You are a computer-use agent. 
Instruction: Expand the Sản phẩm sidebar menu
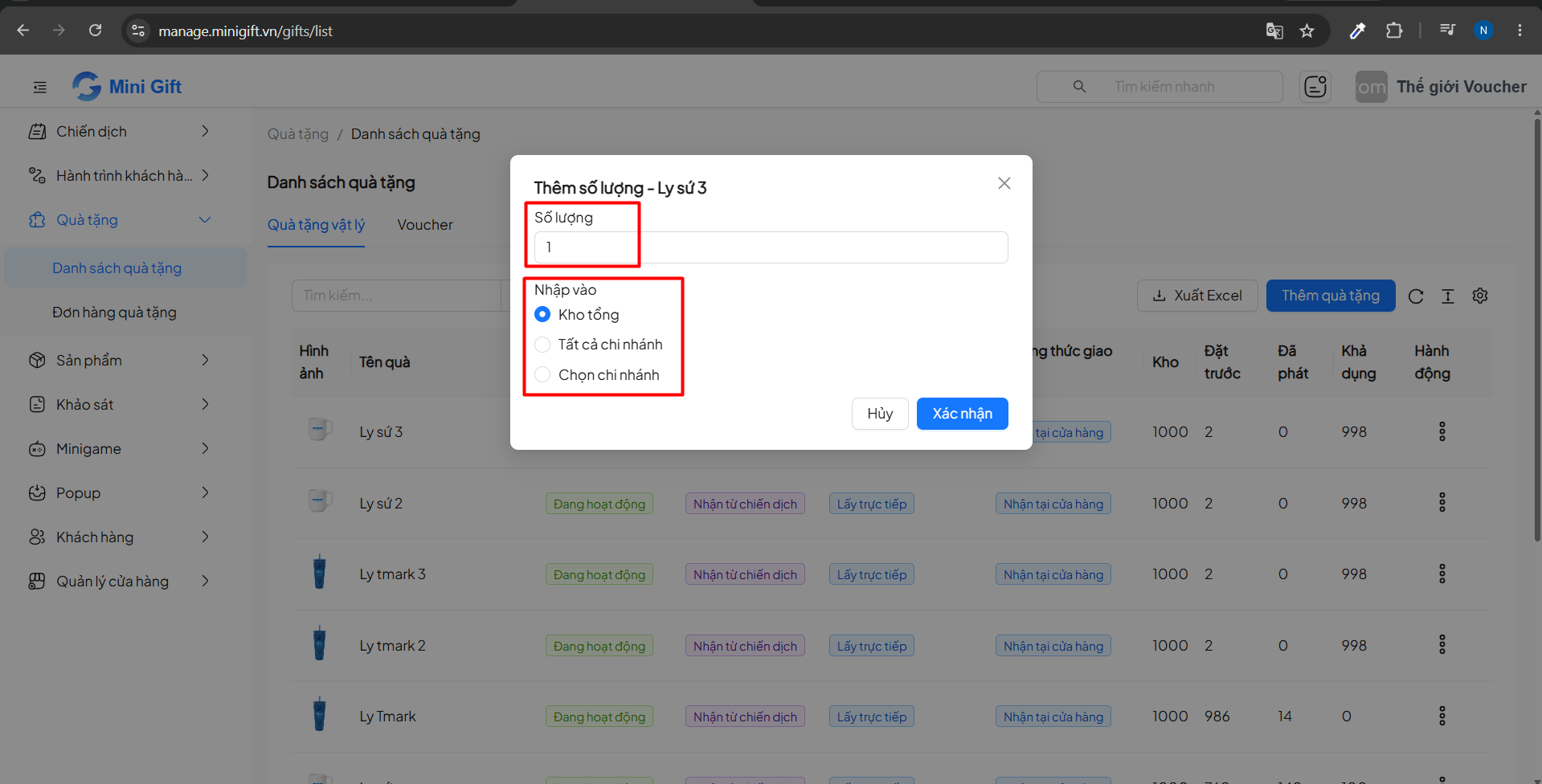[121, 360]
